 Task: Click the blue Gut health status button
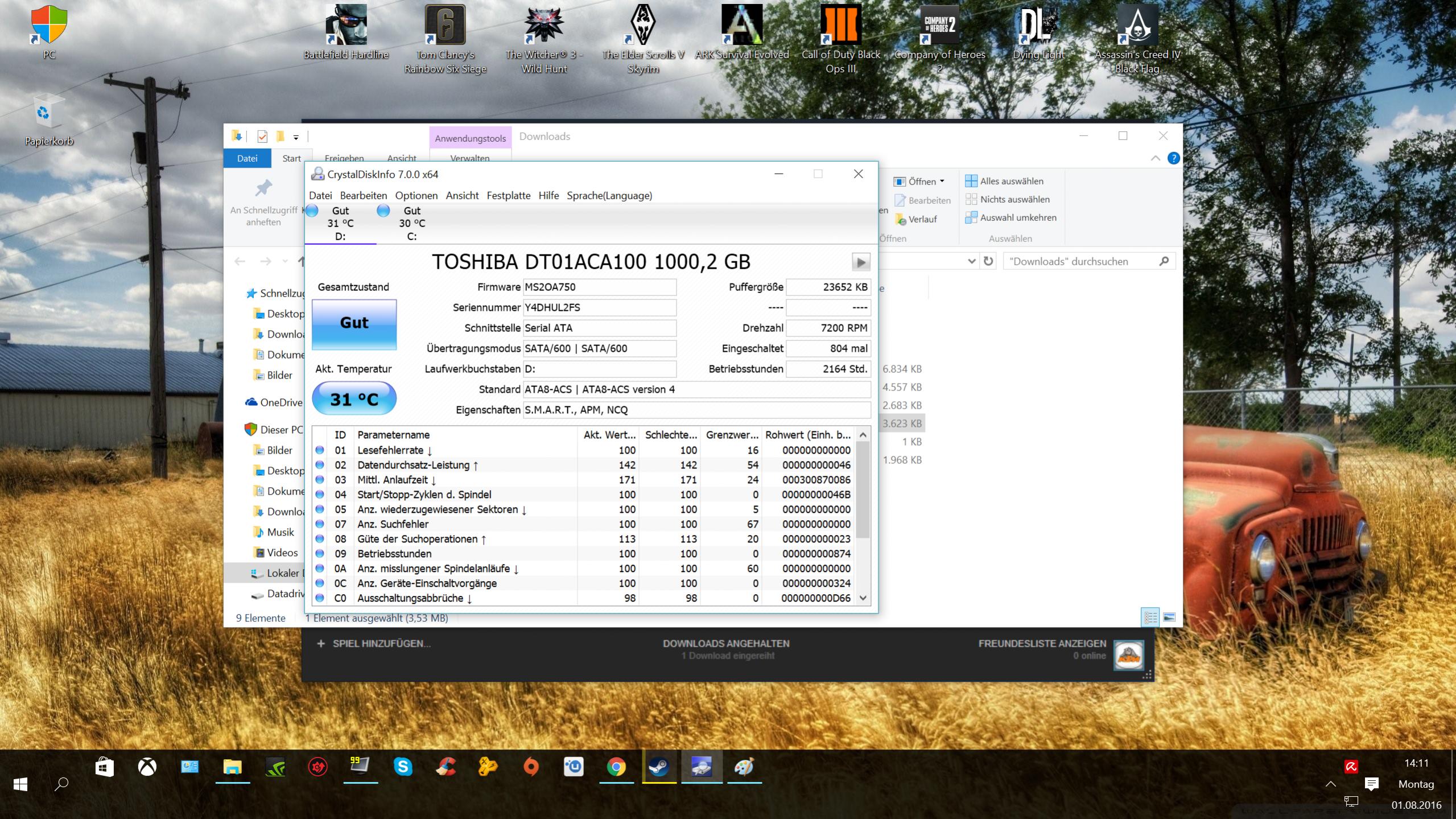(354, 323)
